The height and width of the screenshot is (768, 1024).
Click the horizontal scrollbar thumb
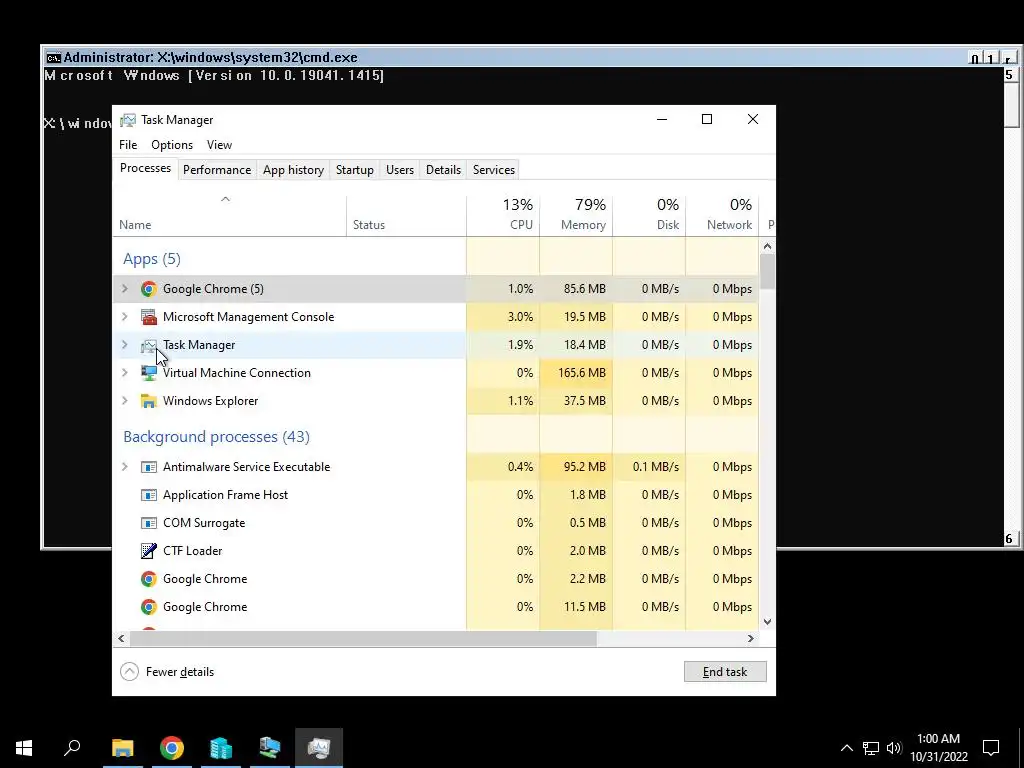tap(362, 639)
